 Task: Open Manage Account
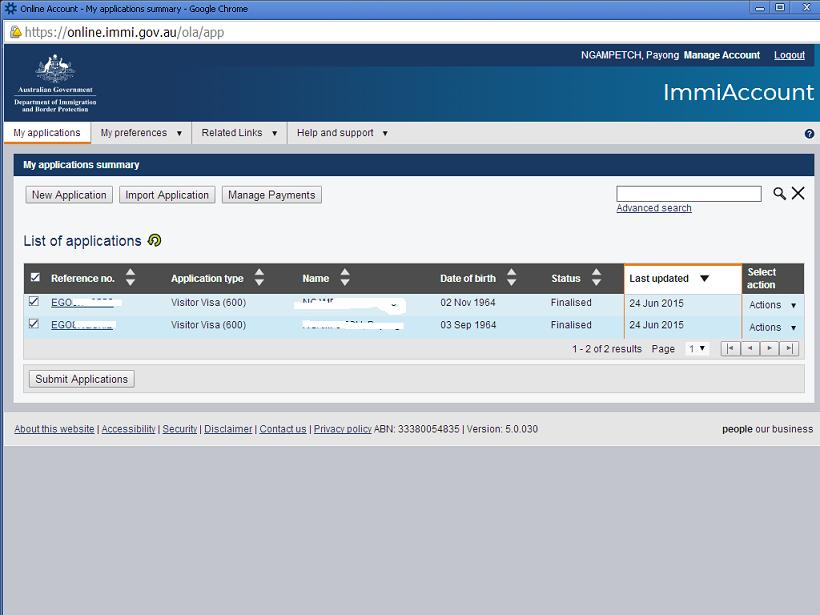(x=722, y=55)
